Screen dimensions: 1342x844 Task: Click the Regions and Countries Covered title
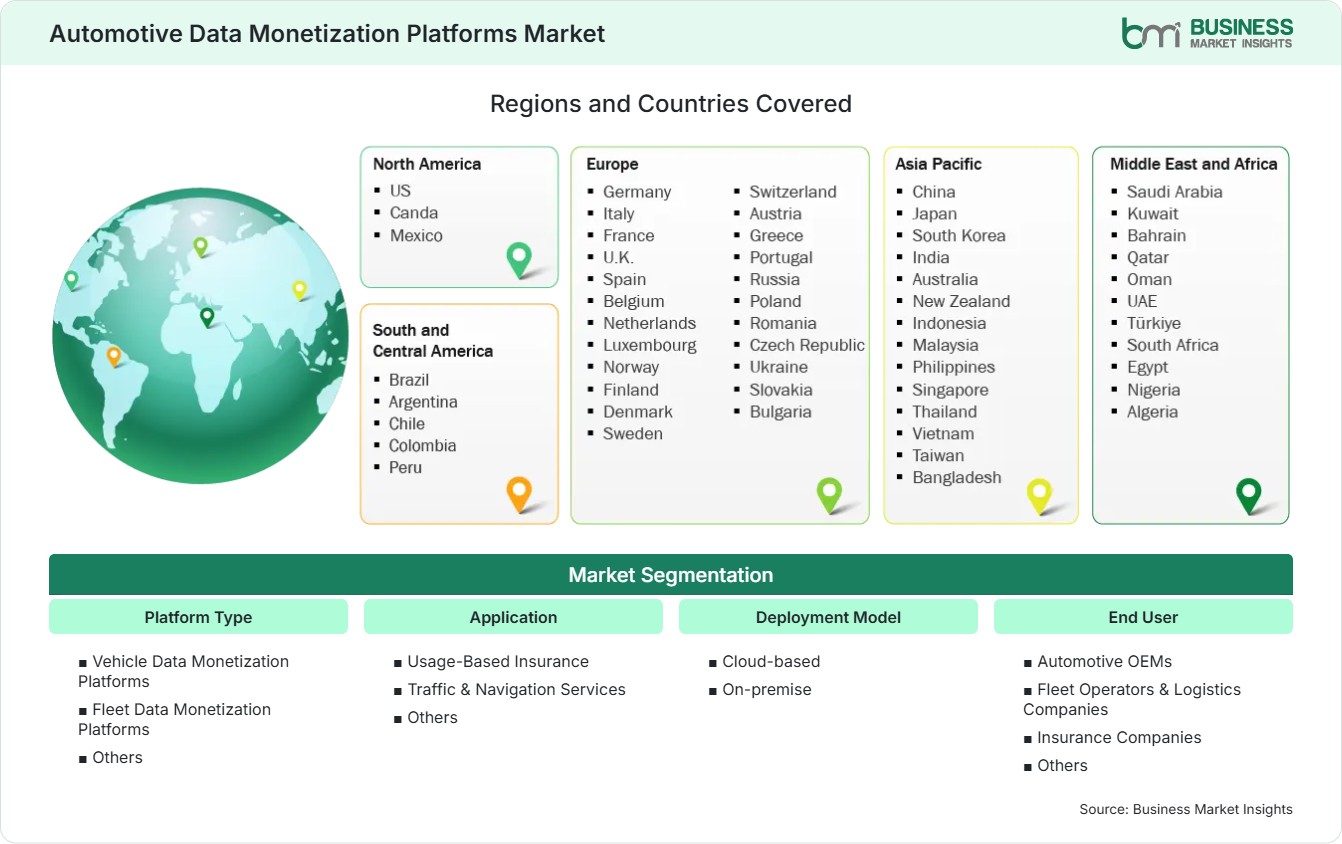coord(671,104)
